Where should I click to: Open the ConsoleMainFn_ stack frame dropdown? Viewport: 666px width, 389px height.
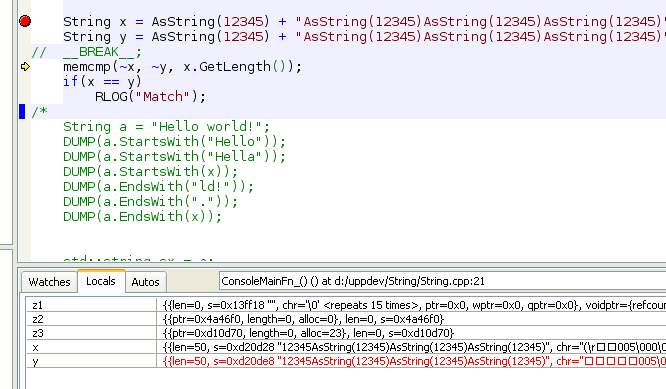(443, 281)
